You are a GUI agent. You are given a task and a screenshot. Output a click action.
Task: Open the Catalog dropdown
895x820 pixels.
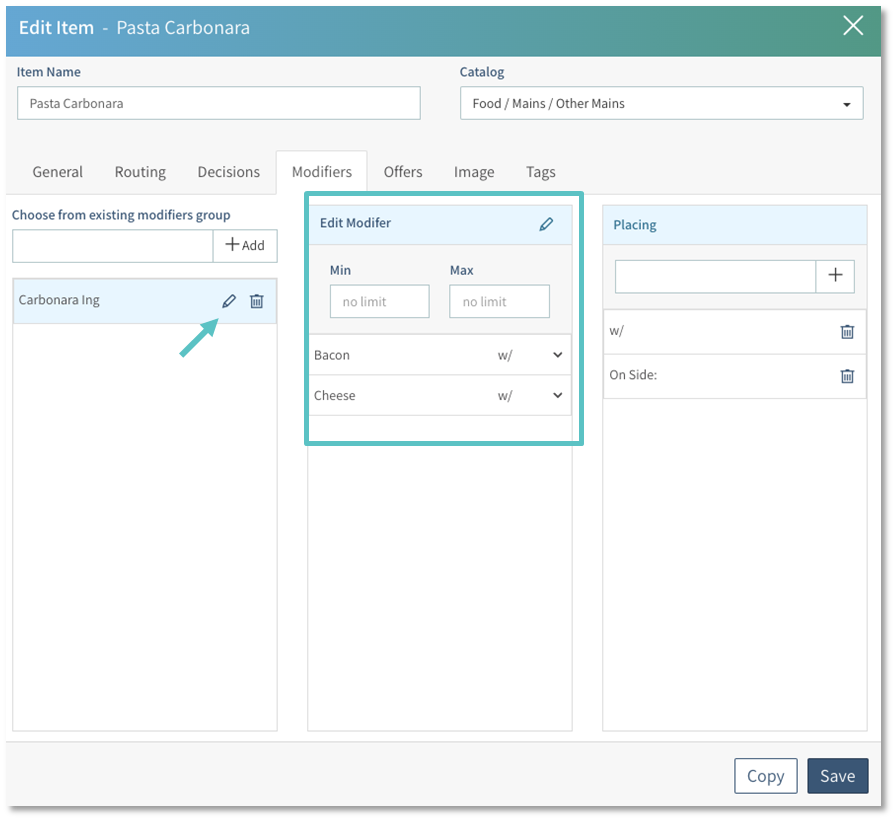tap(661, 103)
